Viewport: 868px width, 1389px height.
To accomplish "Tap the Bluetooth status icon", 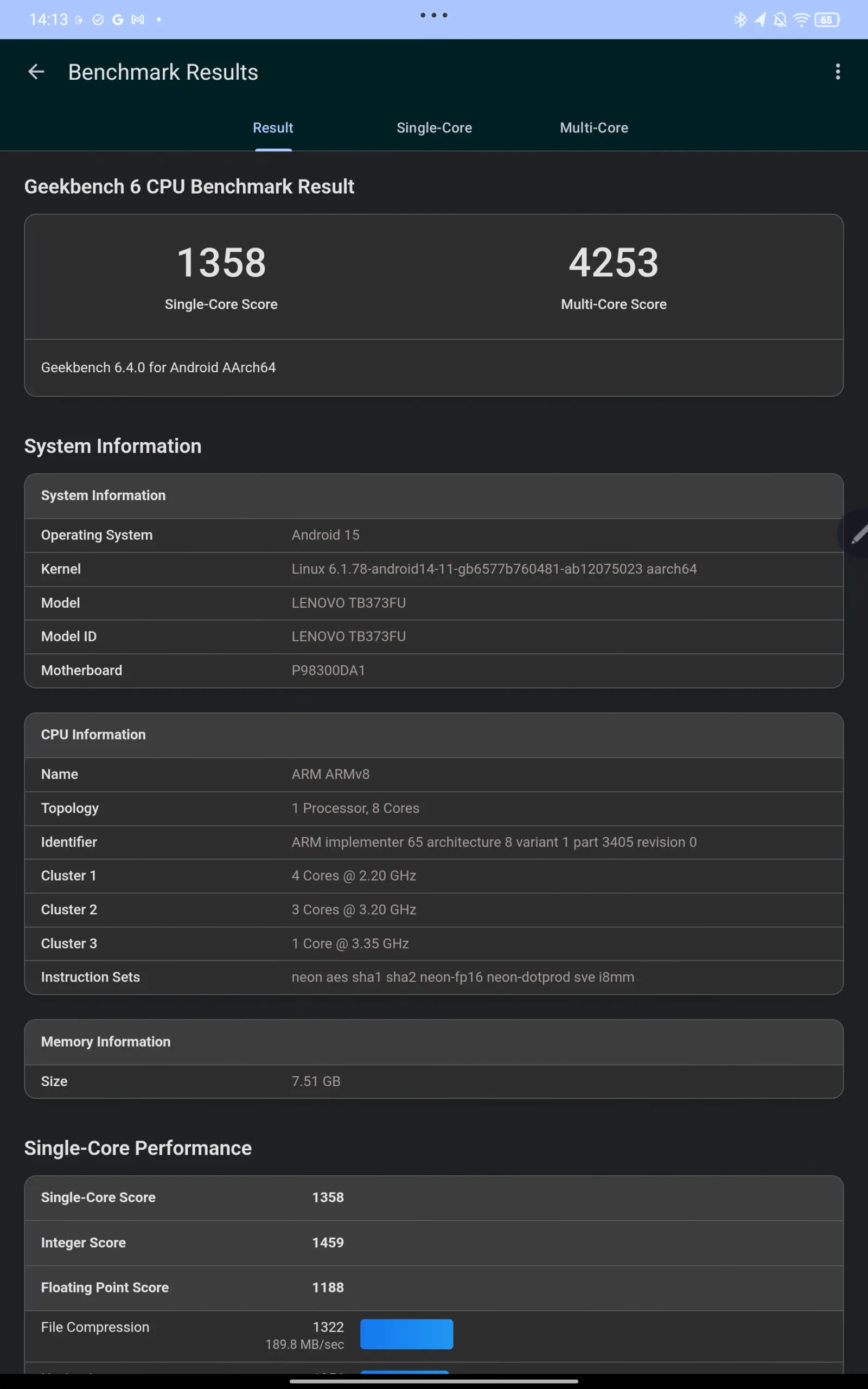I will click(741, 20).
